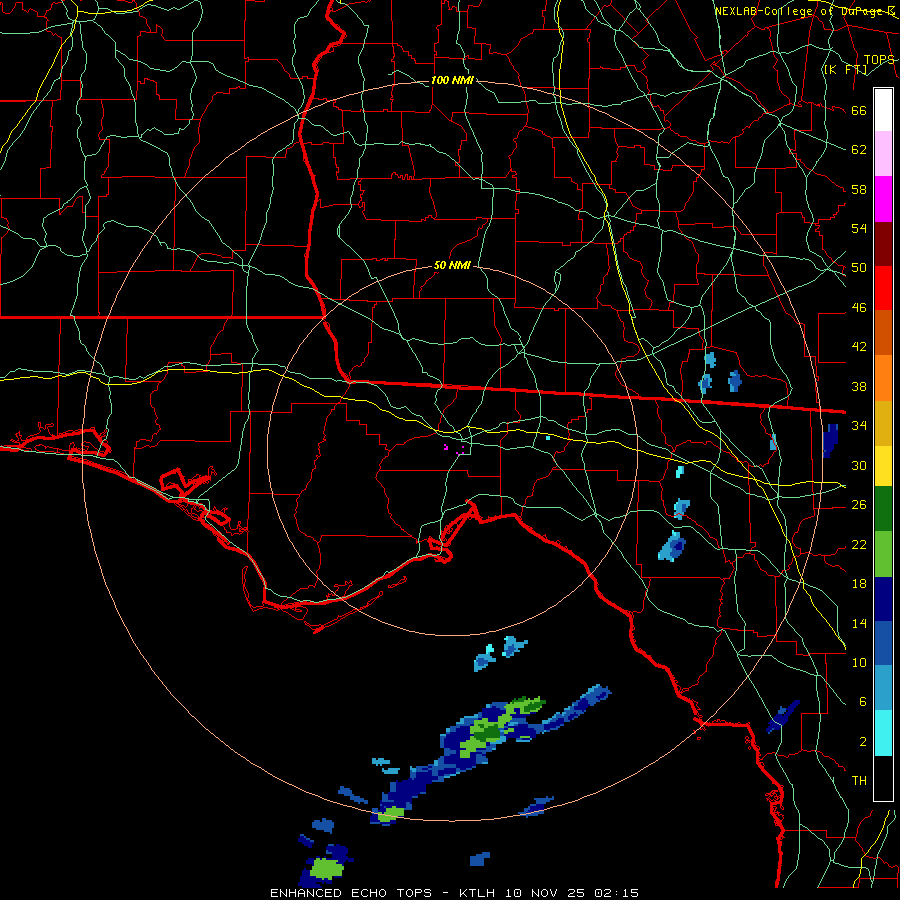This screenshot has width=900, height=900.
Task: Select the cyan legend swatch
Action: point(883,733)
